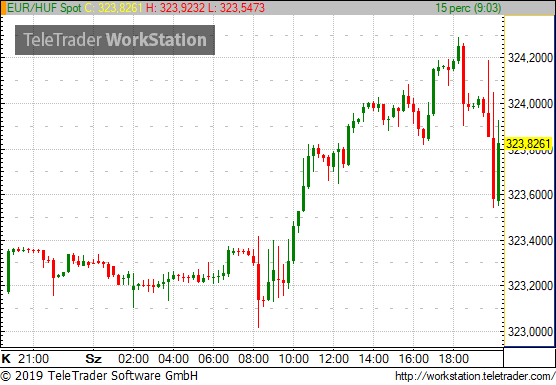Select the EUR/HUF Spot title label
This screenshot has height=385, width=556.
(44, 8)
